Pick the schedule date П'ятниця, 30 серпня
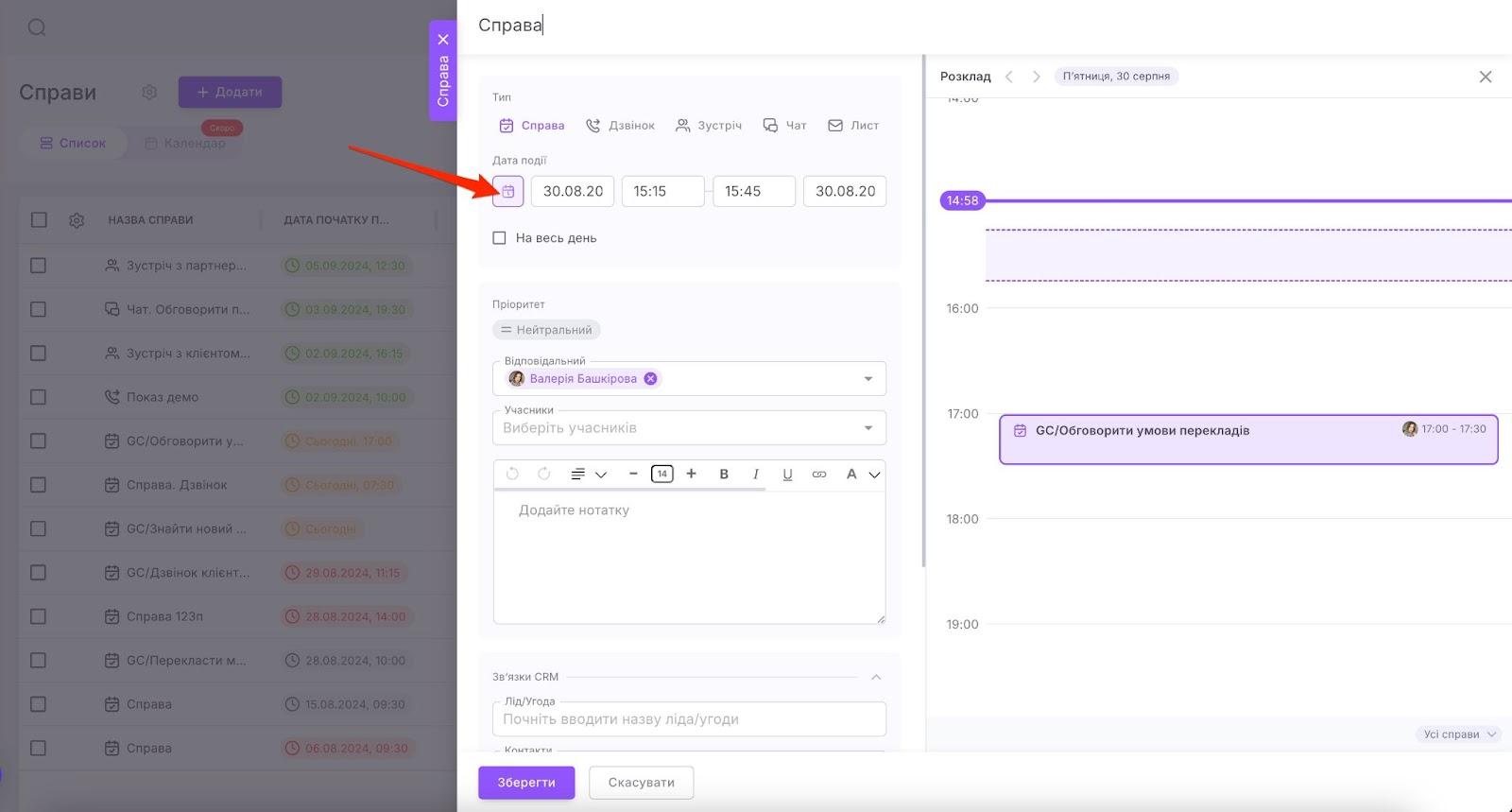The height and width of the screenshot is (812, 1512). [x=1116, y=77]
